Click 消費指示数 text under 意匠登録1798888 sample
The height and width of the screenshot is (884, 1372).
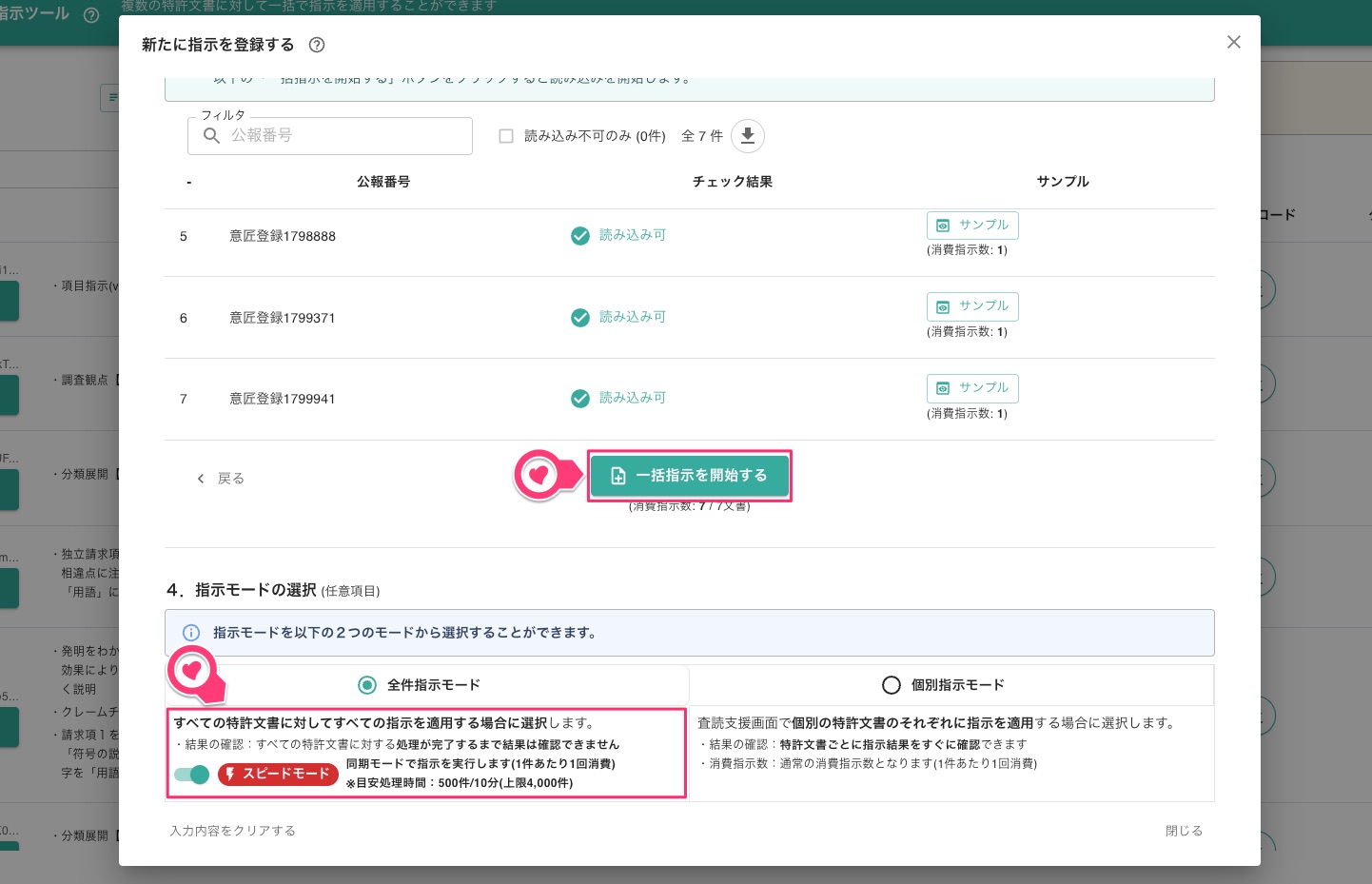[967, 250]
